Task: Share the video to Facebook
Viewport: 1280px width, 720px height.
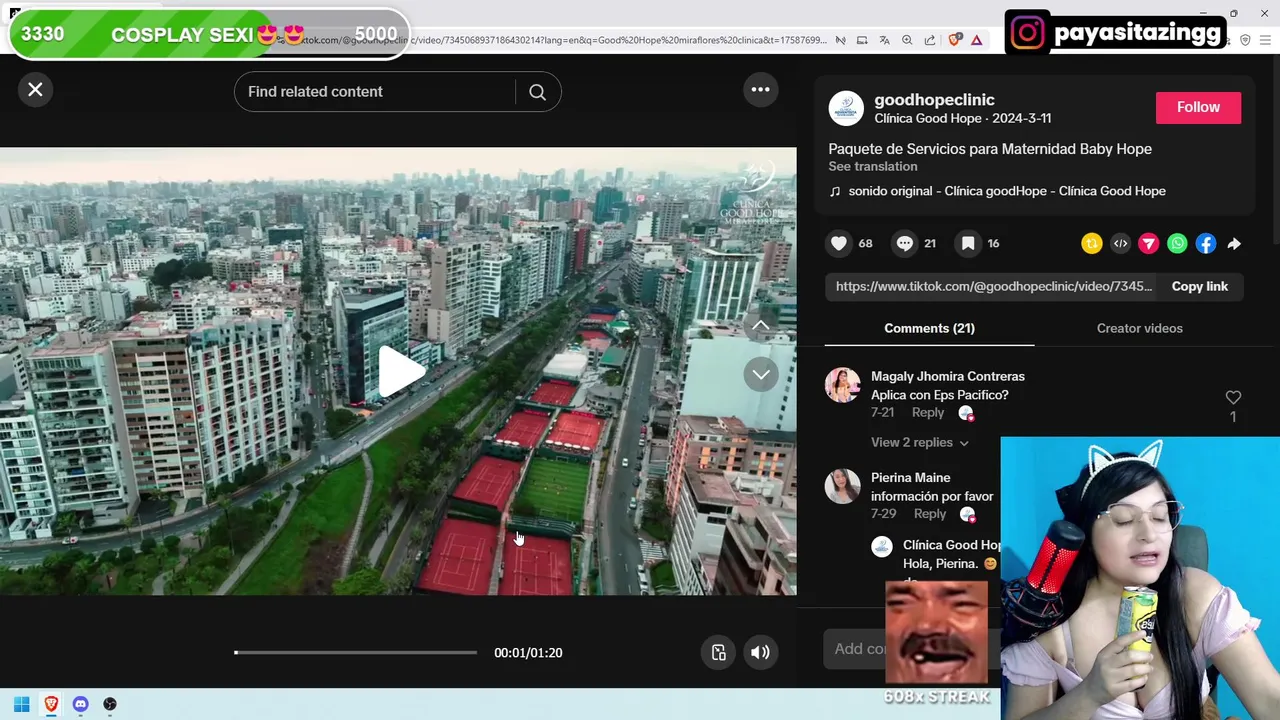Action: (1206, 243)
